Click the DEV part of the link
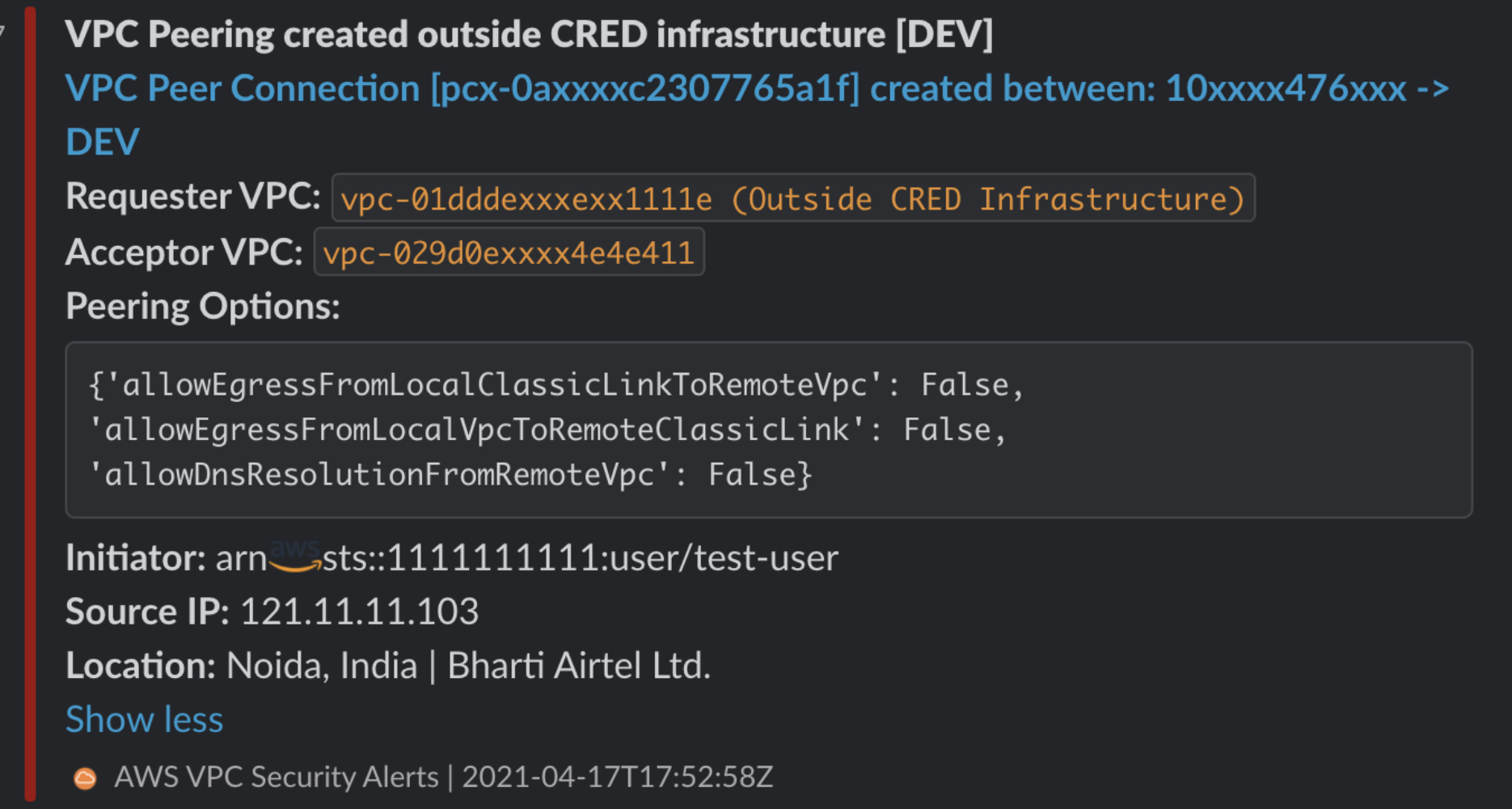Viewport: 1512px width, 809px height. point(103,142)
